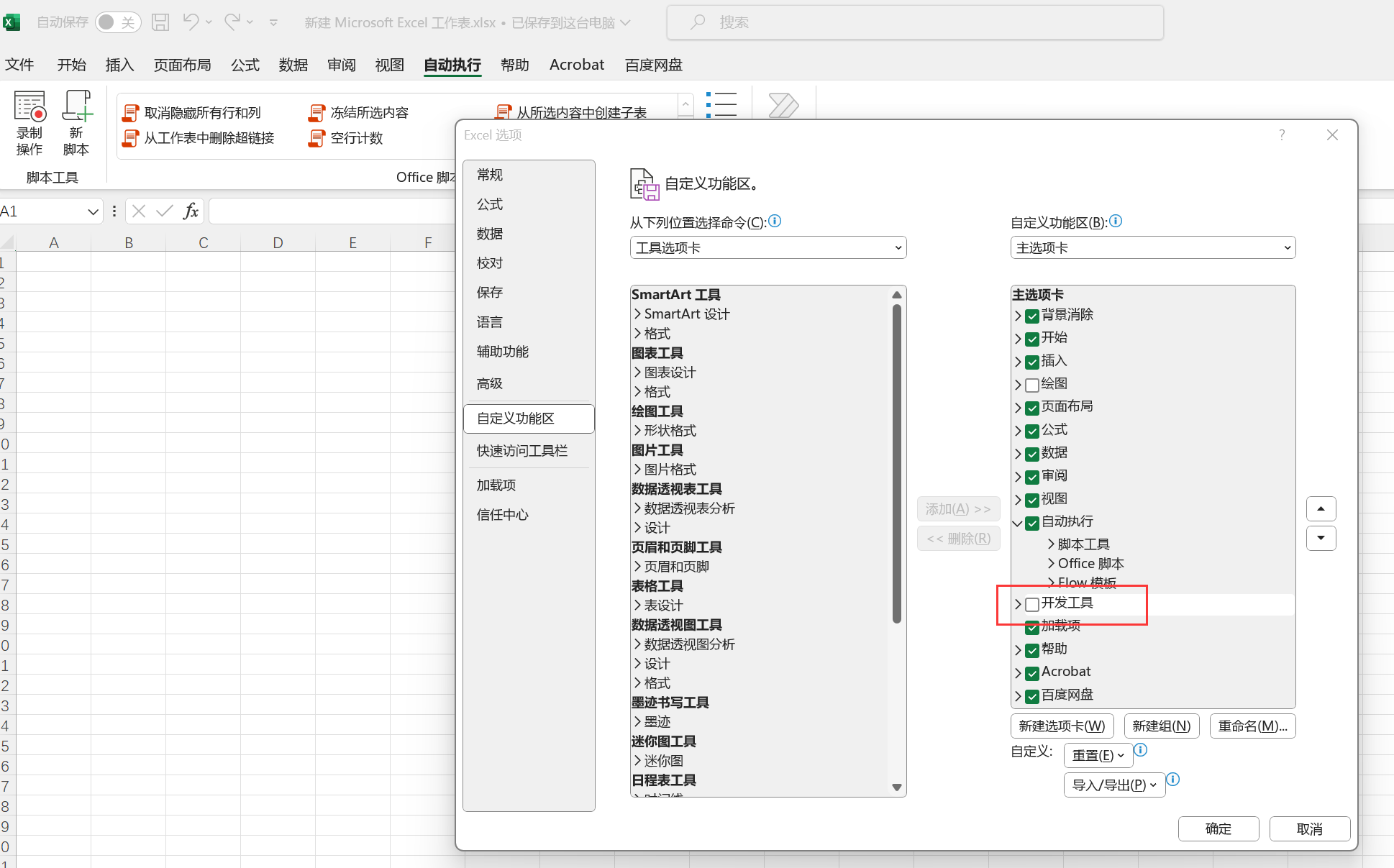Click the Excel app logo icon
Screen dimensions: 1394x868
click(x=12, y=22)
